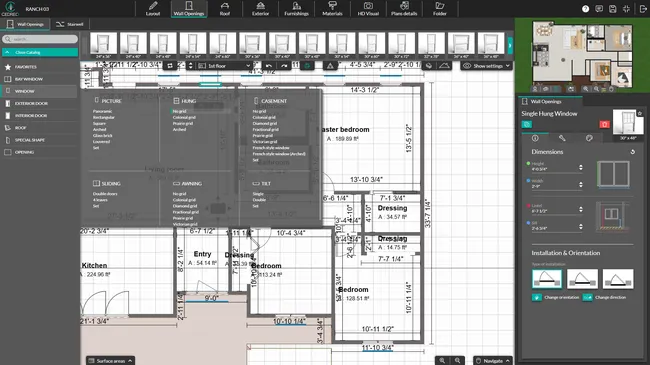Open the Folder tool

coord(440,9)
